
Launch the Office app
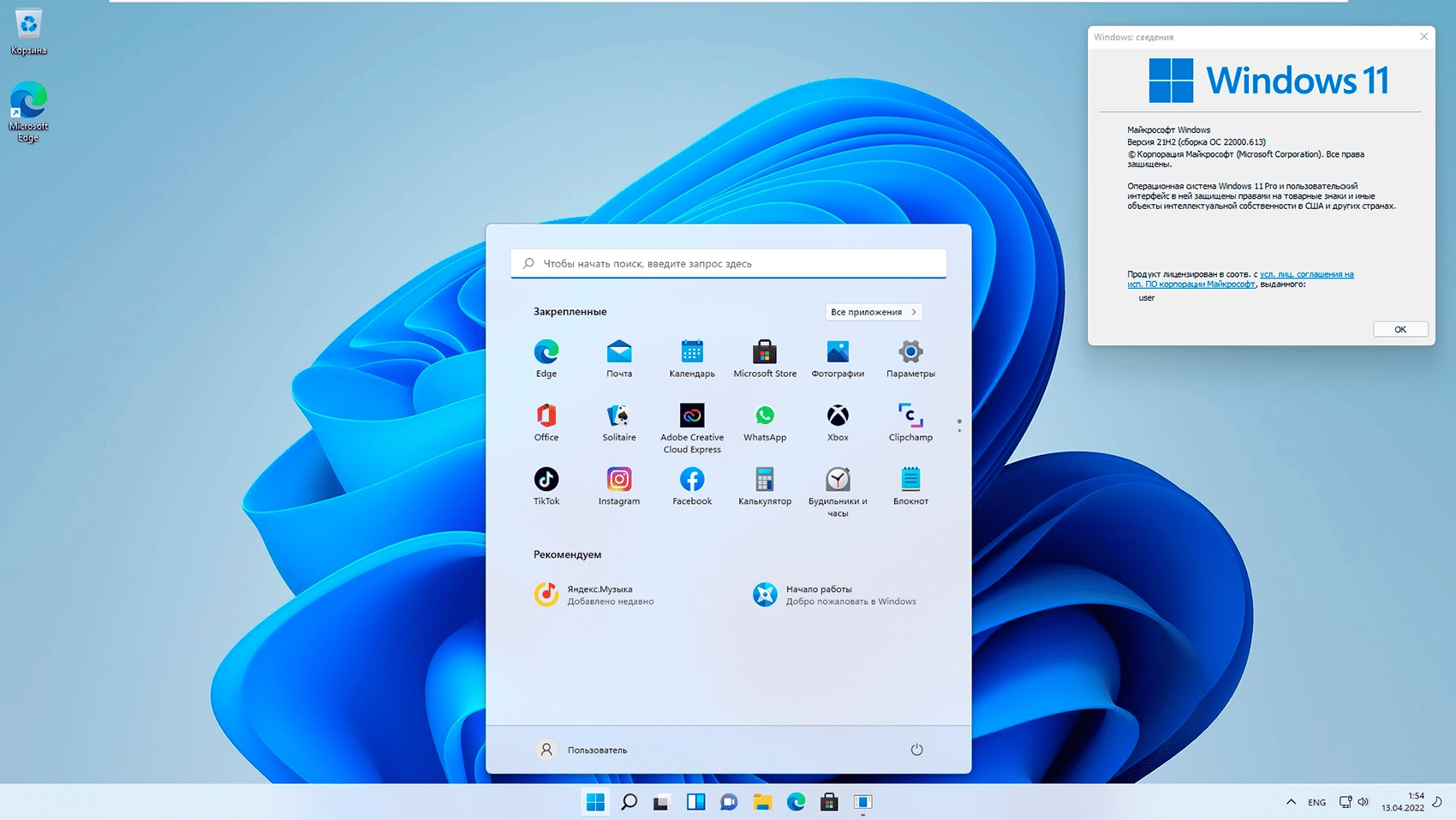coord(546,422)
